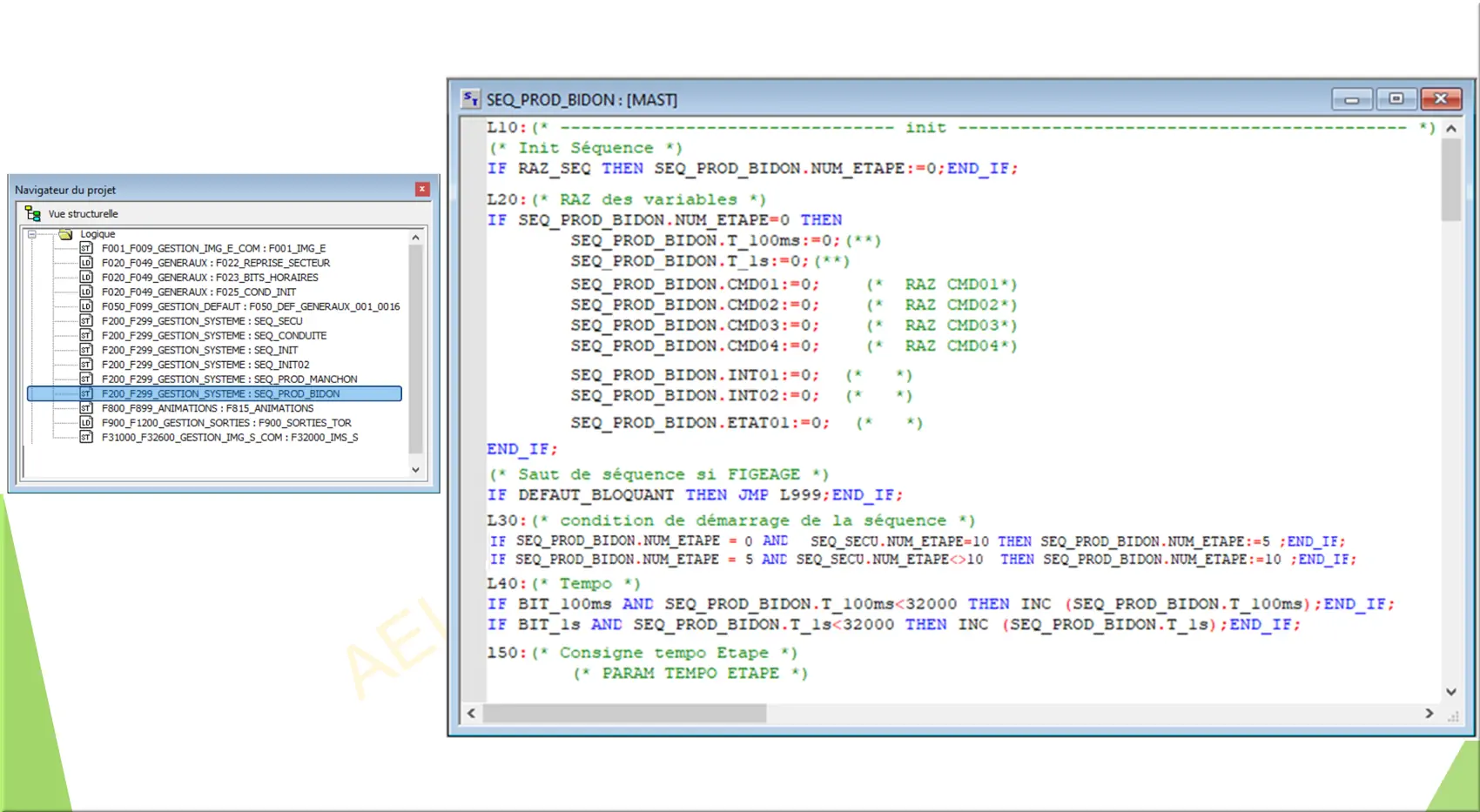Click Logique label in the tree

click(98, 234)
